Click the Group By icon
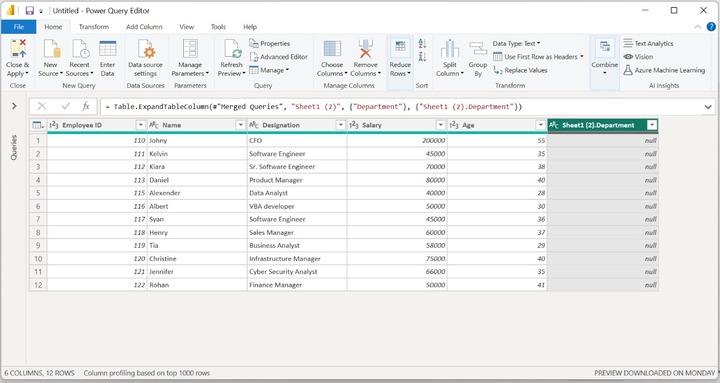 pyautogui.click(x=478, y=48)
